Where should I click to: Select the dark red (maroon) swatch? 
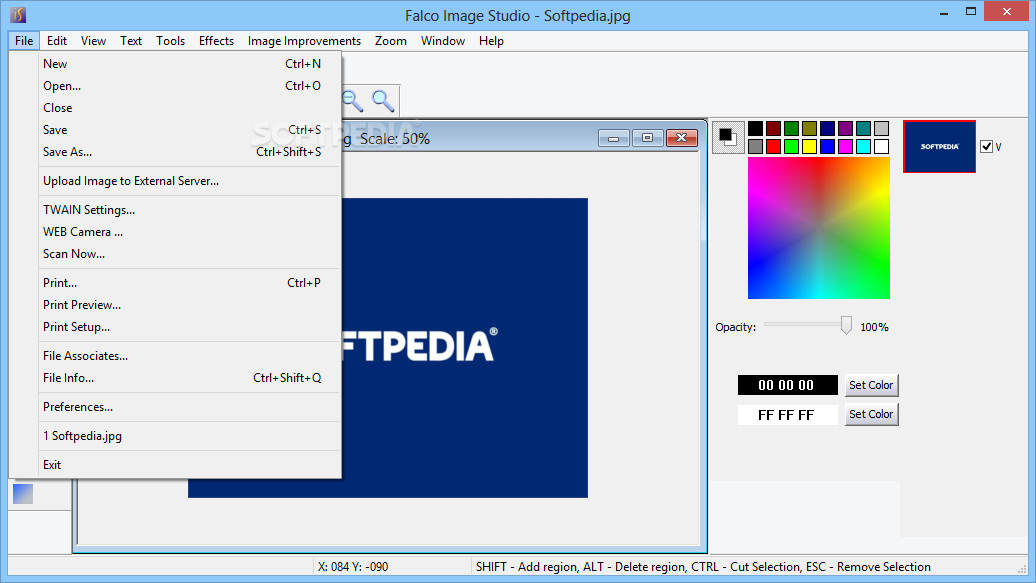coord(774,128)
